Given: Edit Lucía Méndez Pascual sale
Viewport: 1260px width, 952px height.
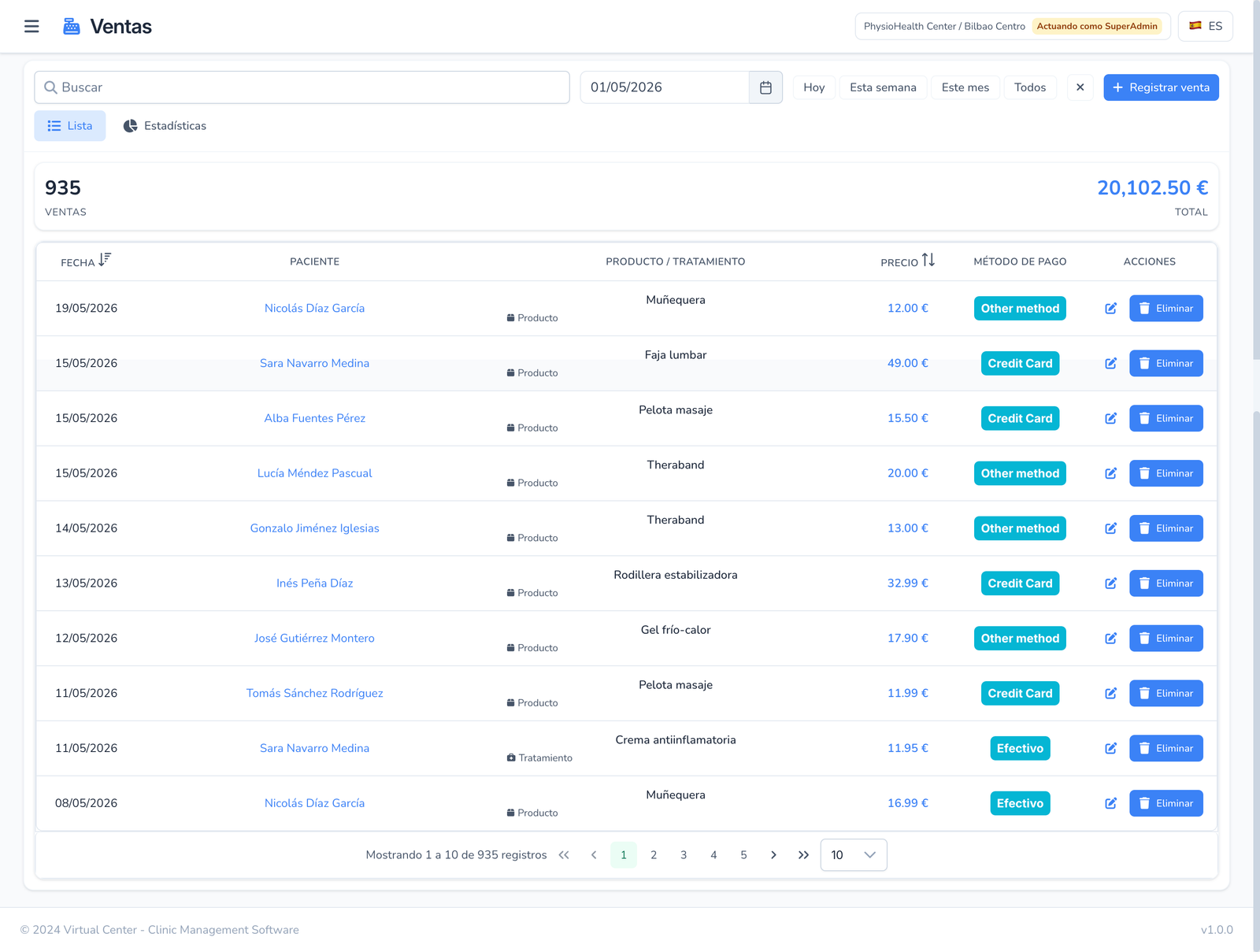Looking at the screenshot, I should [1110, 474].
